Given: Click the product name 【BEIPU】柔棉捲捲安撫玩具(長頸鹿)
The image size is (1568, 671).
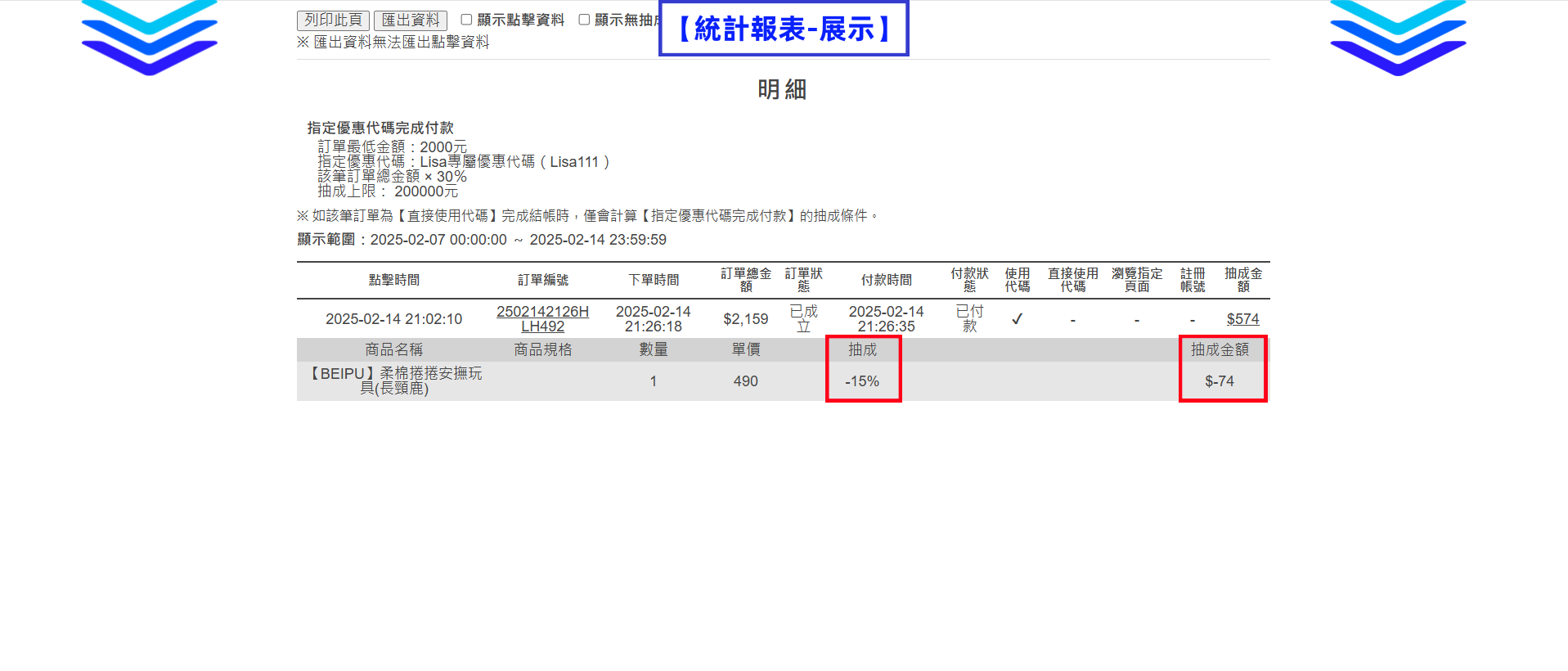Looking at the screenshot, I should pos(393,381).
